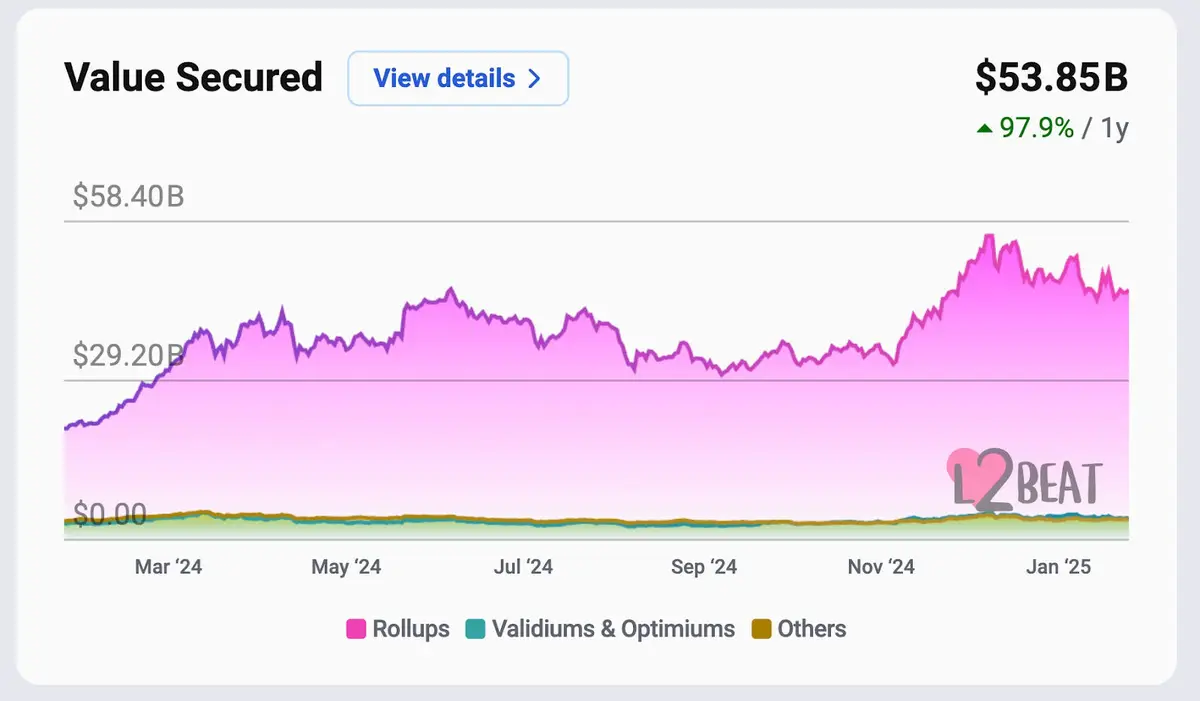This screenshot has height=701, width=1200.
Task: Click the $53.85B total value
Action: tap(1051, 79)
